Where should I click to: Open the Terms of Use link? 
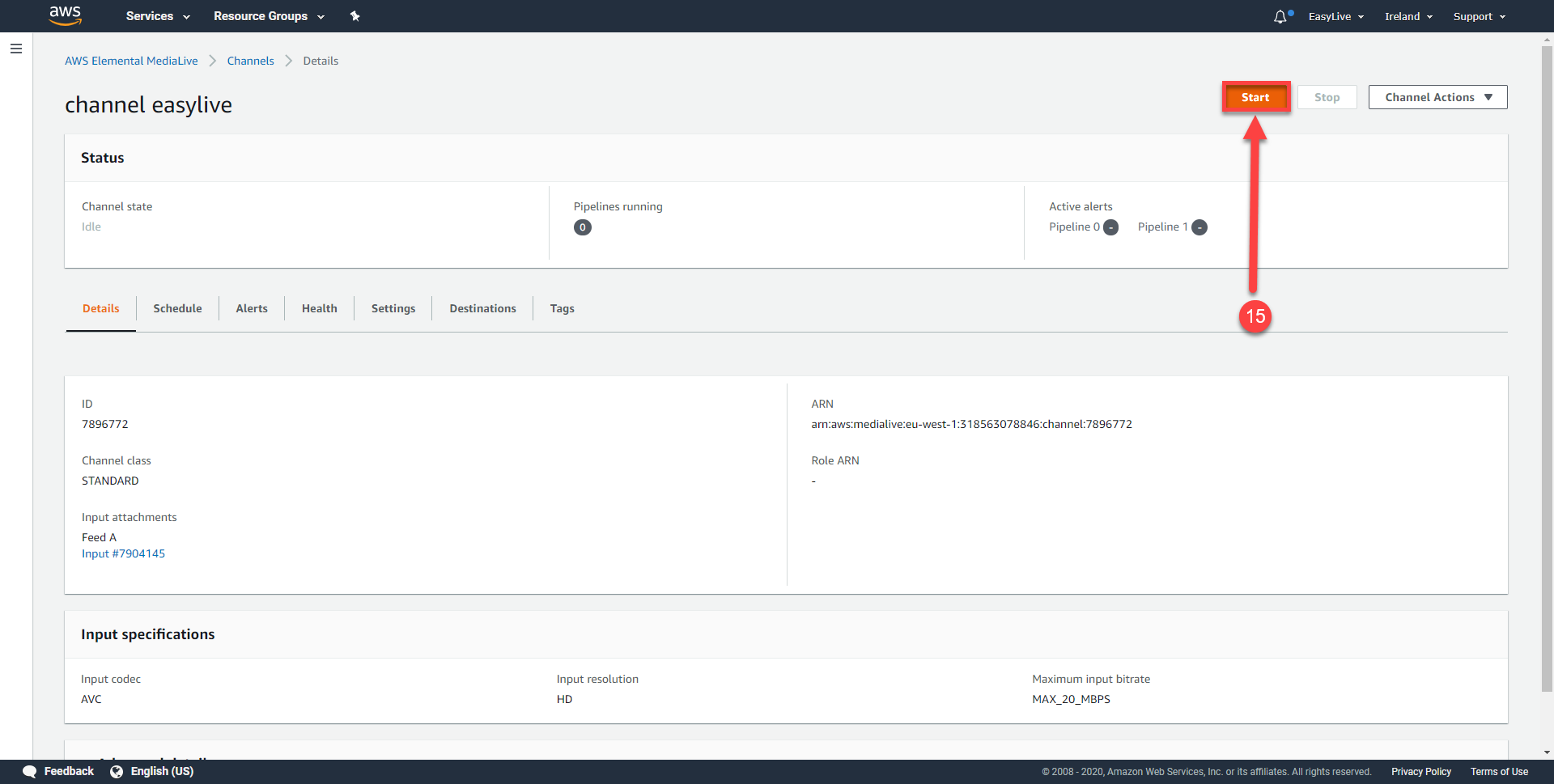point(1499,772)
